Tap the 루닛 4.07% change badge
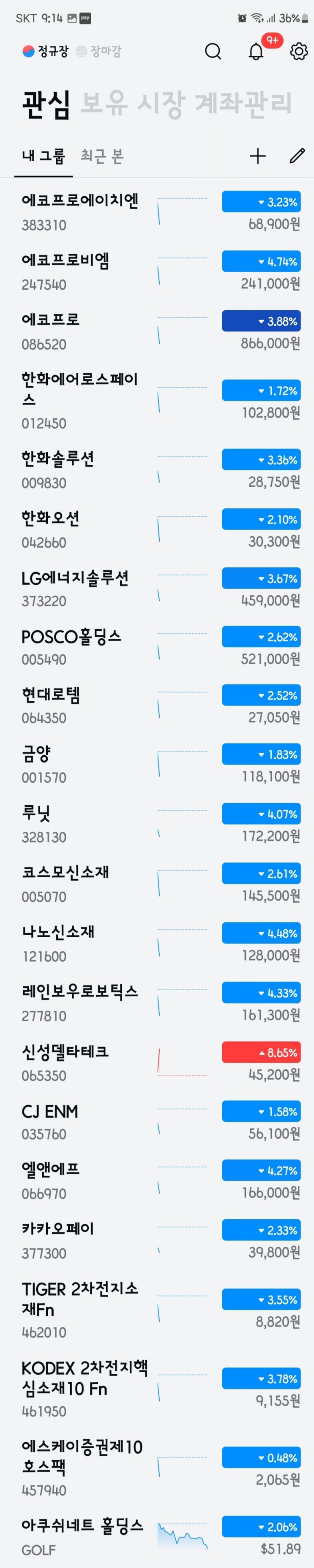This screenshot has height=1568, width=314. (261, 813)
